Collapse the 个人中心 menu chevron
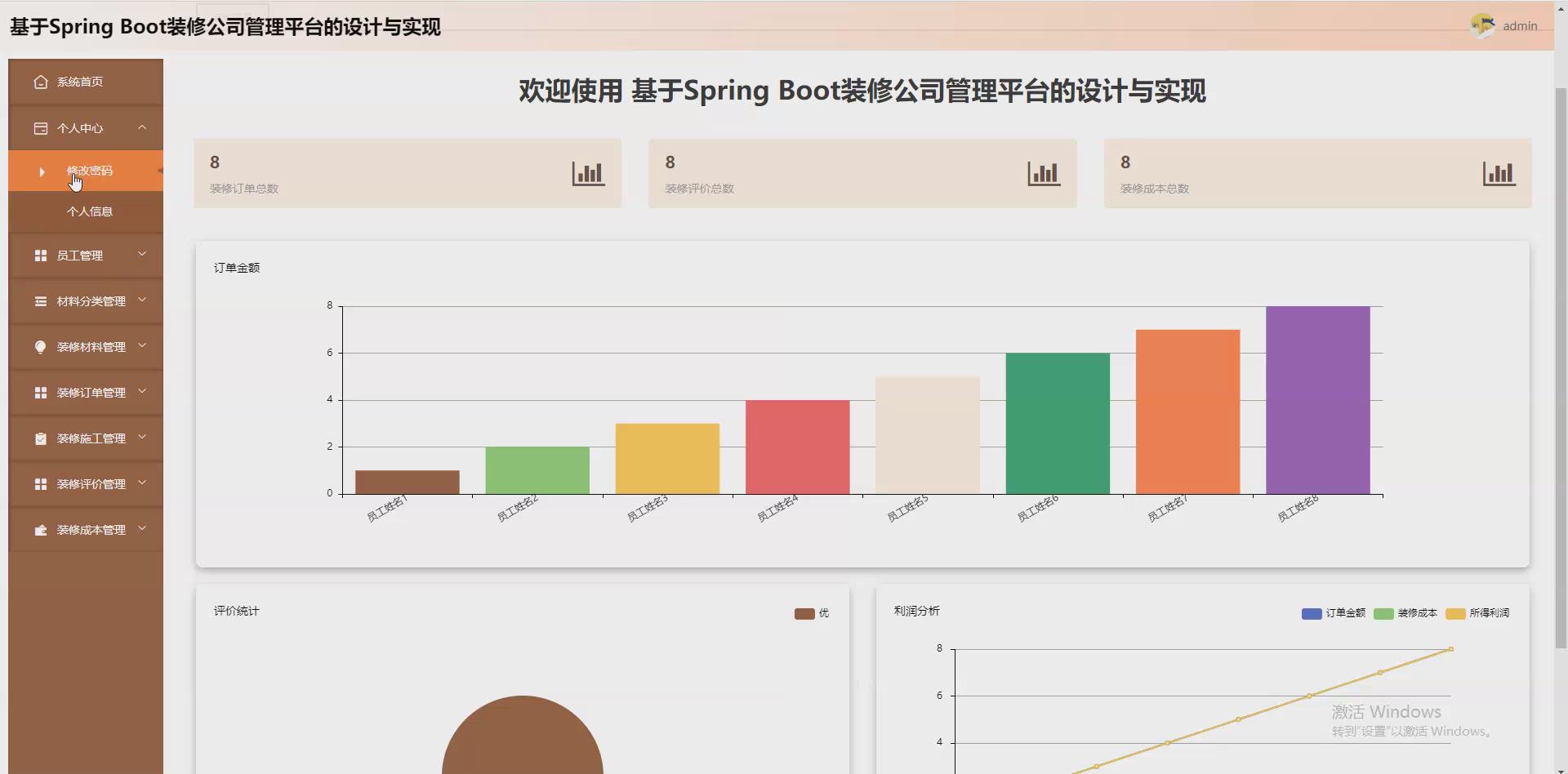 coord(142,127)
